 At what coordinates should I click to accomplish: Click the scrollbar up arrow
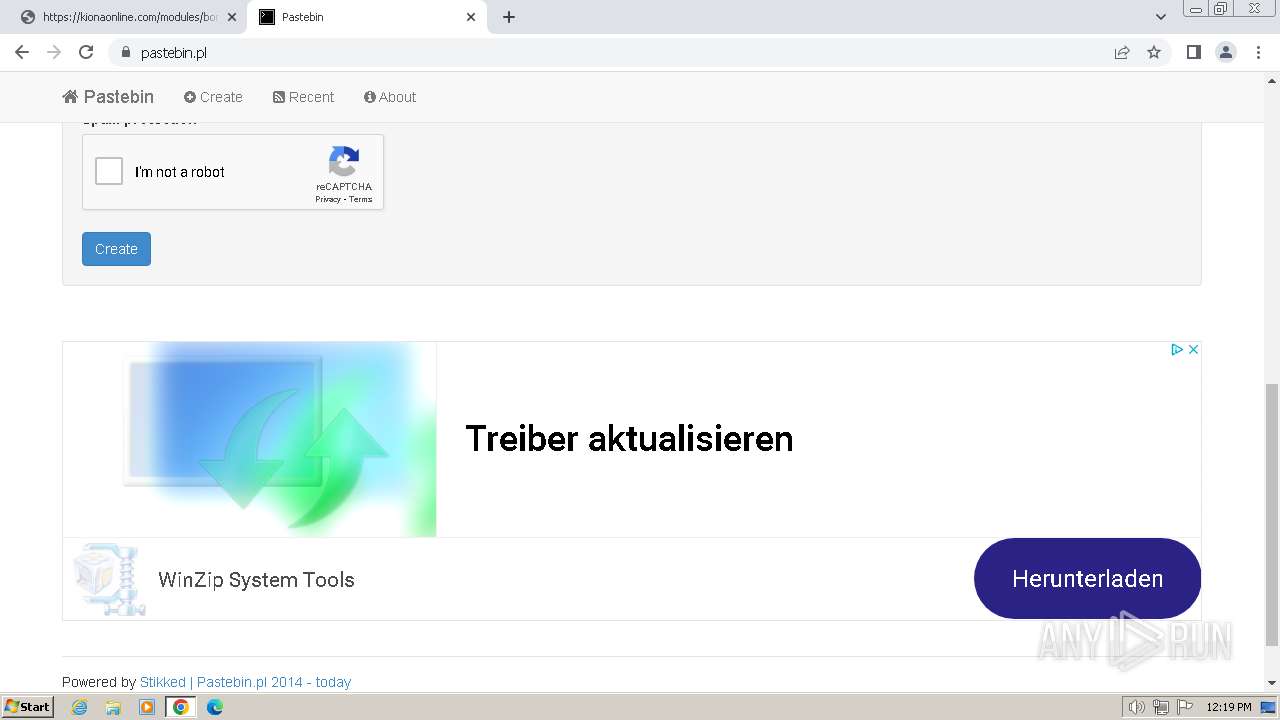coord(1272,80)
